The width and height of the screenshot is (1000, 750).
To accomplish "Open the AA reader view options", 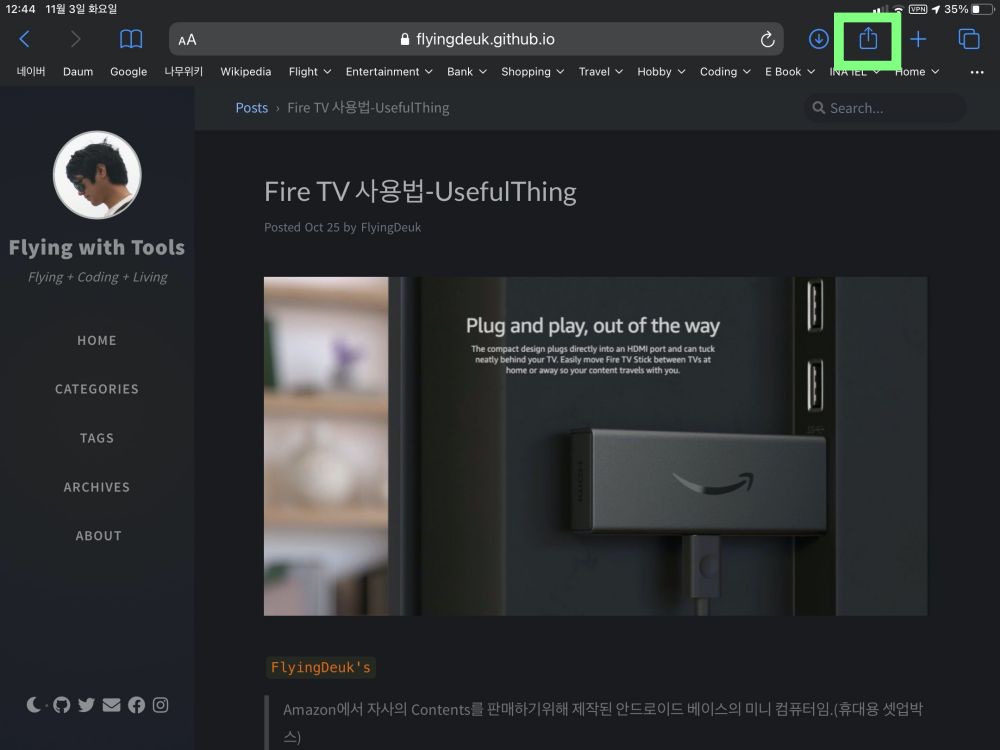I will tap(187, 40).
